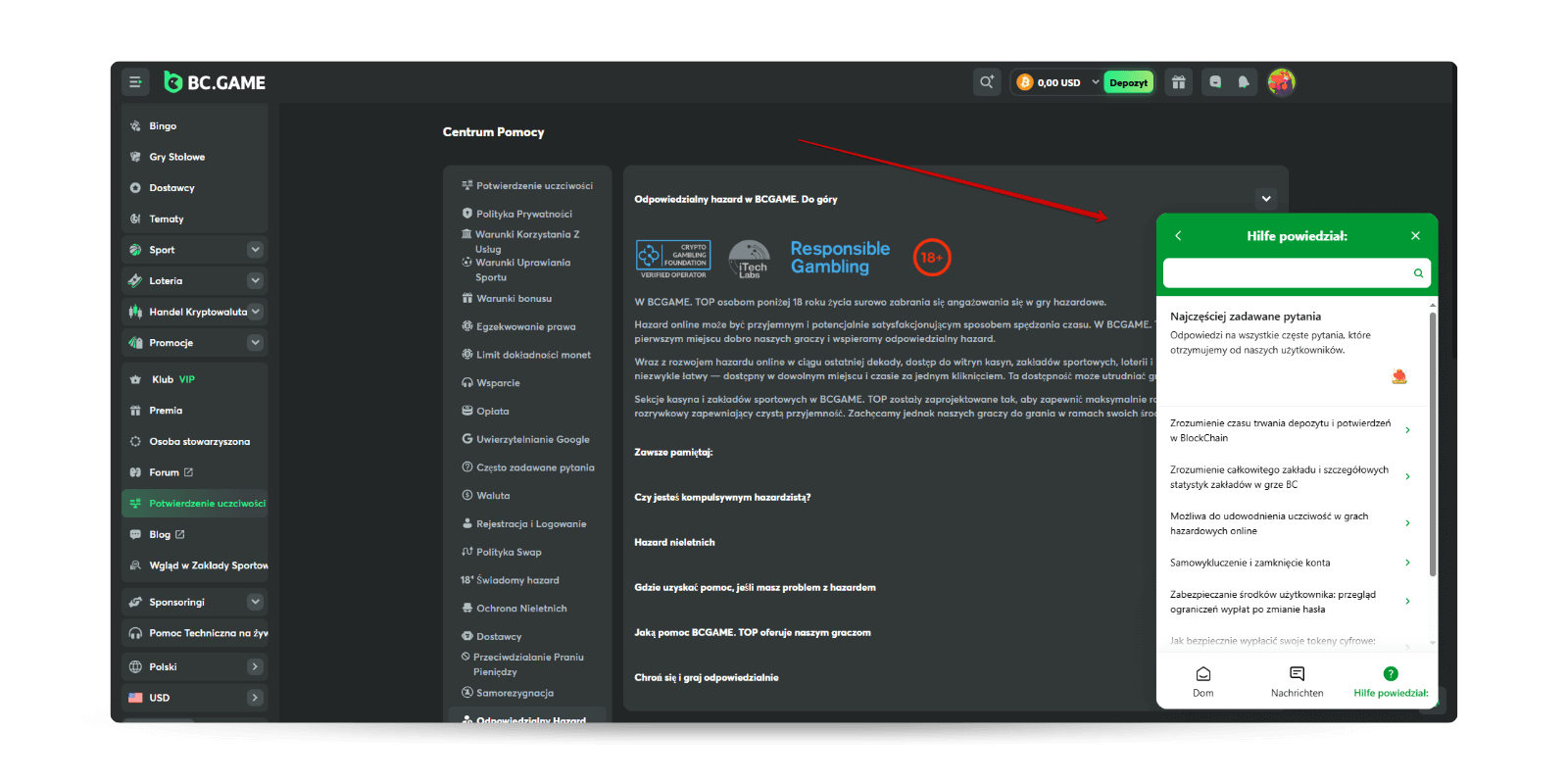
Task: Open Osoba stowarzyszona in the sidebar
Action: tap(195, 441)
